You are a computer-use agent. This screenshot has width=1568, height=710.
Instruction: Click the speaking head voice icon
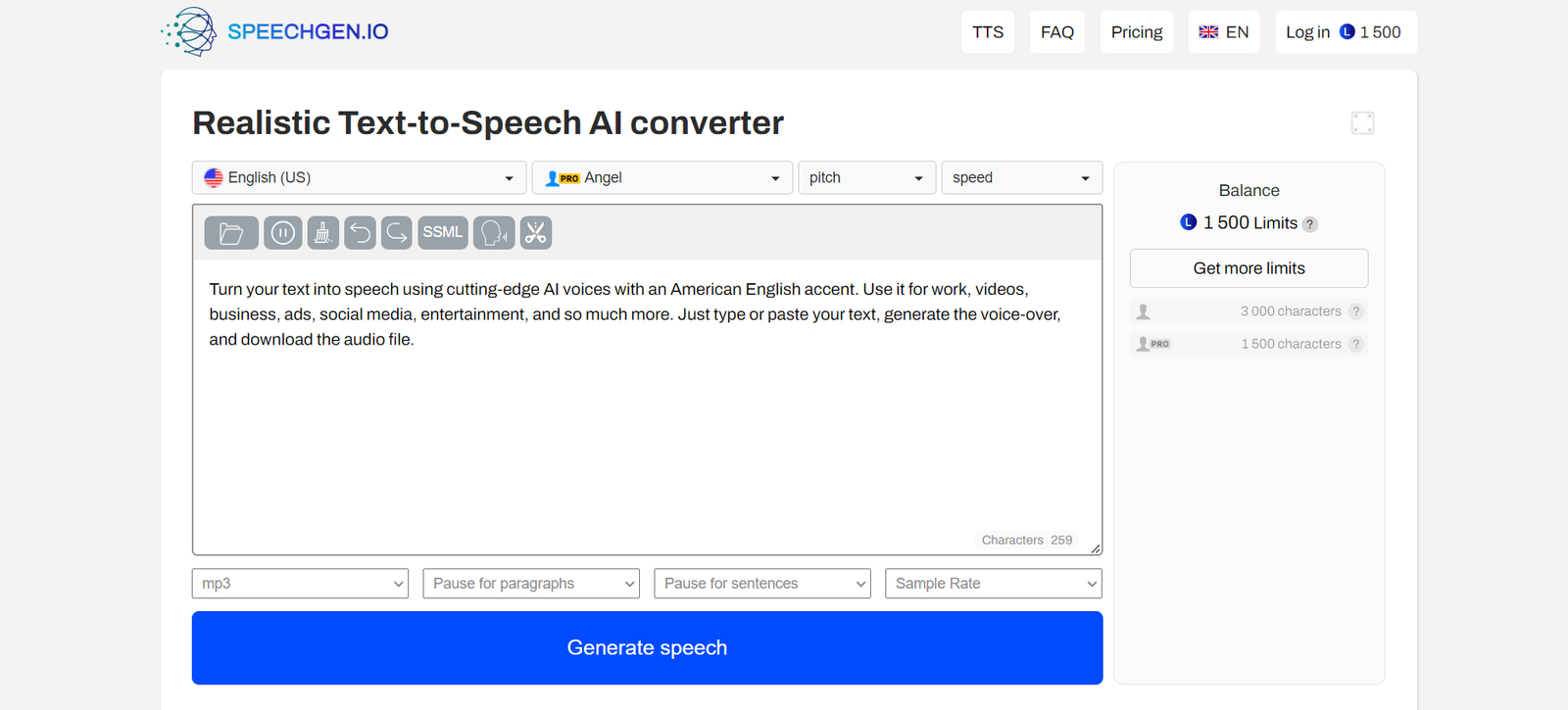tap(494, 233)
